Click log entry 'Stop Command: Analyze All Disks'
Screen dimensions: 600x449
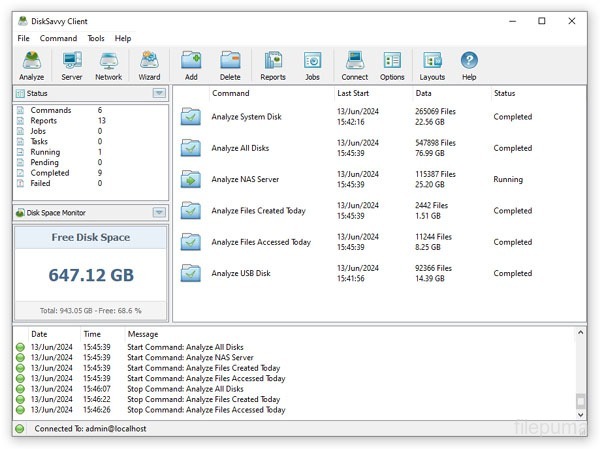pyautogui.click(x=185, y=389)
